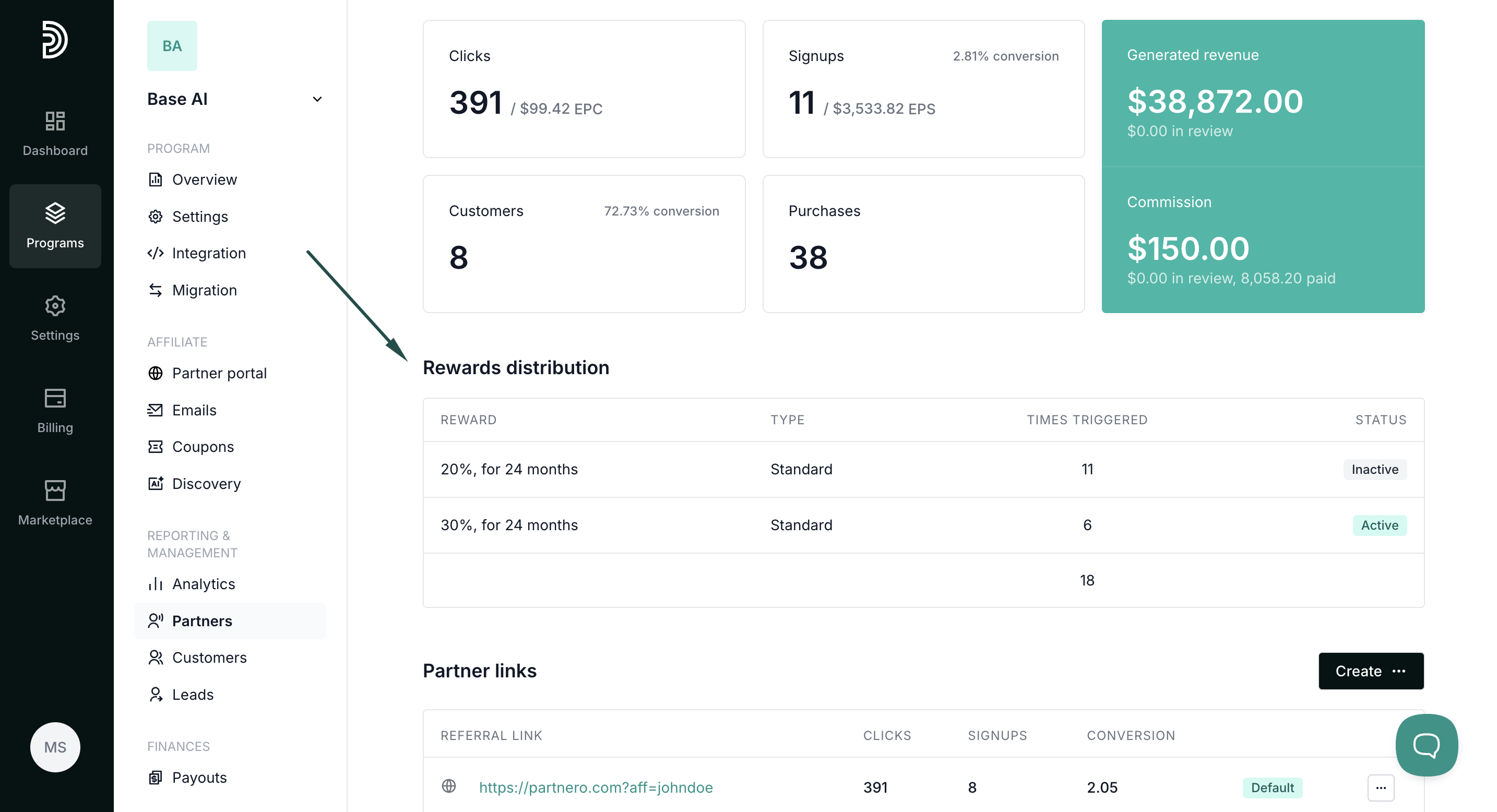Select Integration in the program menu
1497x812 pixels.
[x=209, y=253]
